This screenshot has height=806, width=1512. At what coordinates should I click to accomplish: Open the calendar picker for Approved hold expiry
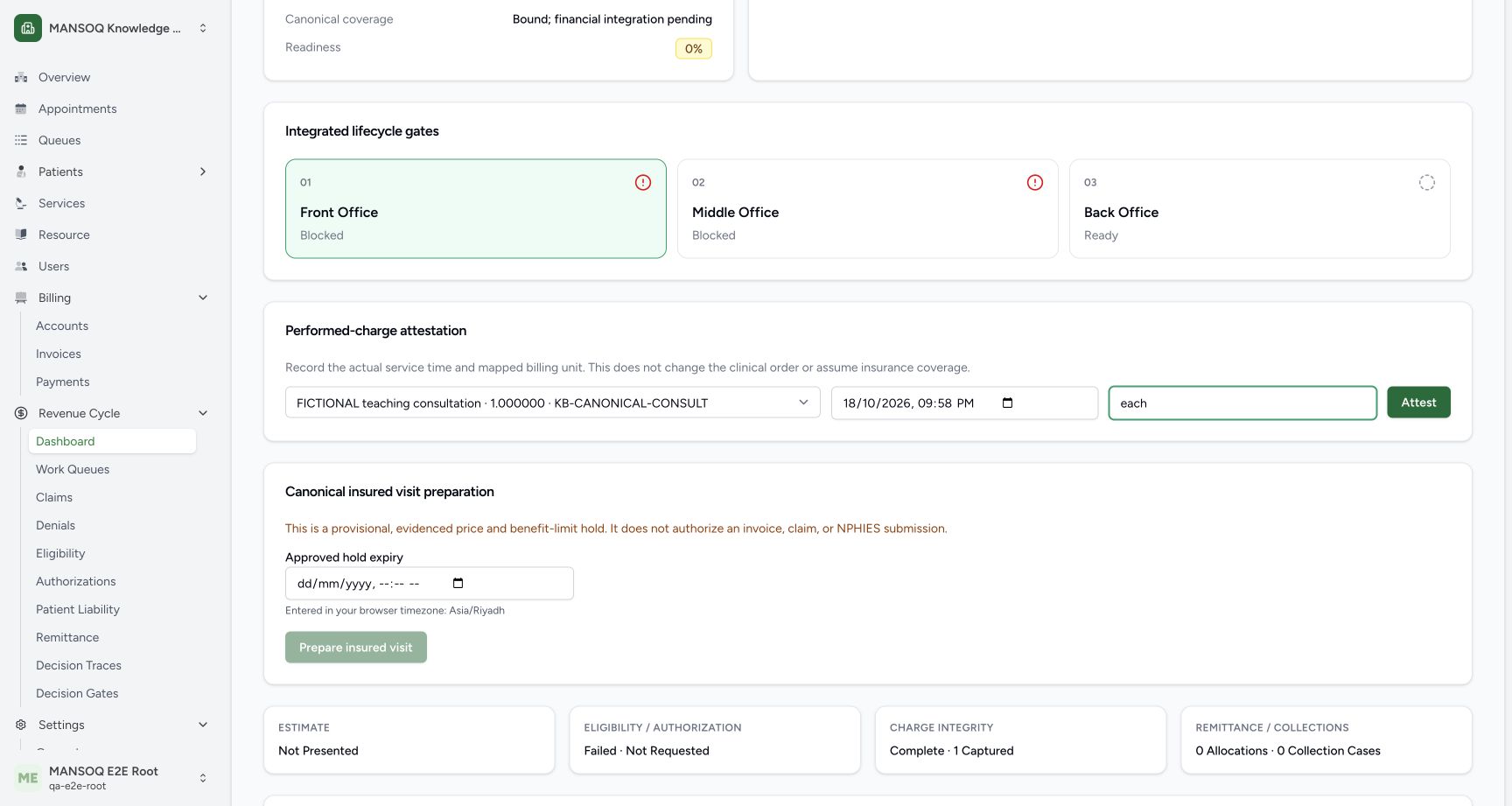click(x=458, y=583)
